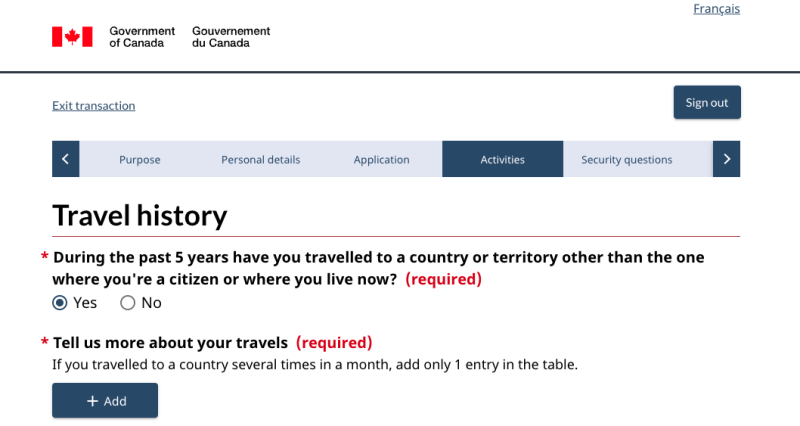Click the plus Add button for travels
The image size is (800, 426).
click(x=105, y=401)
